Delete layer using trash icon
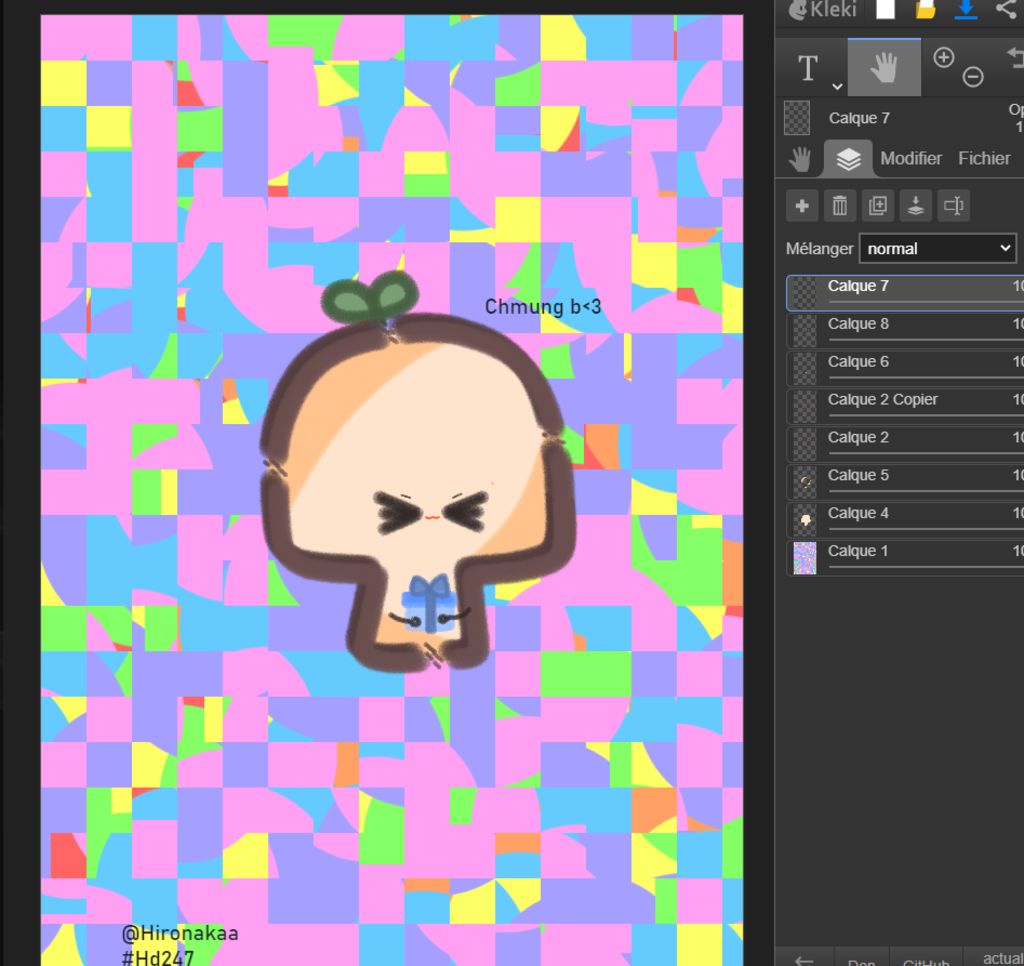 tap(840, 206)
